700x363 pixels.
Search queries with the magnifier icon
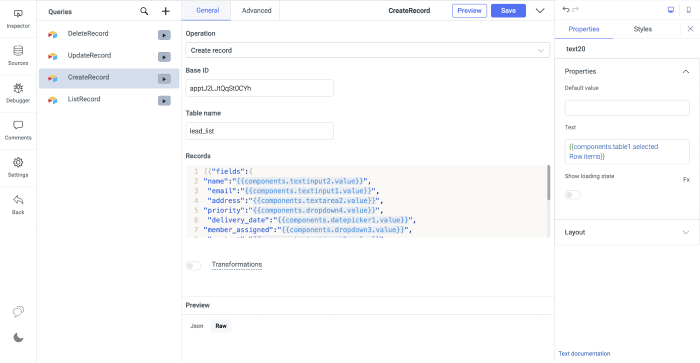tap(144, 11)
